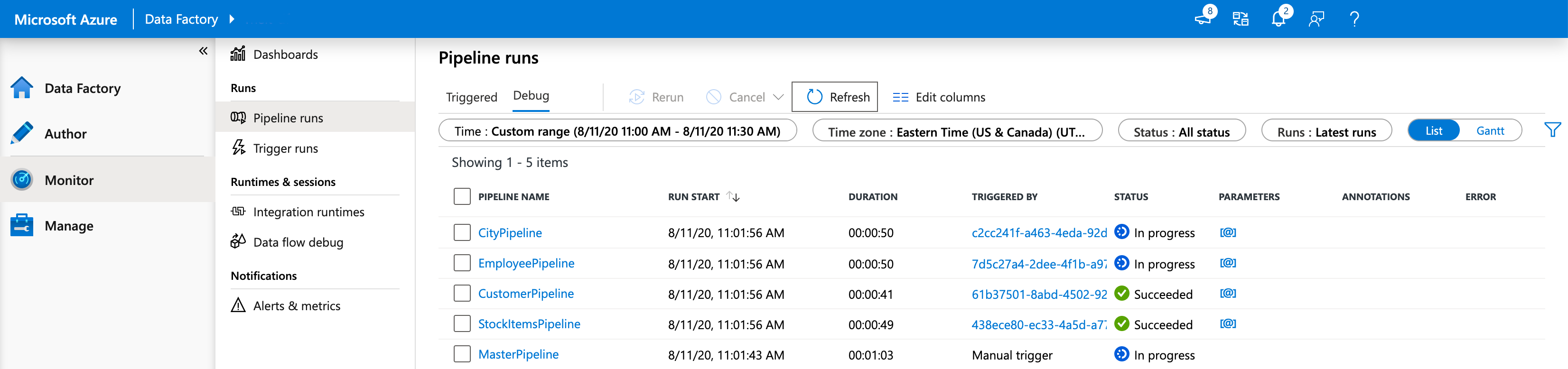Screen dimensions: 1568x369
Task: Open the EmployeePipeline link
Action: tap(526, 263)
